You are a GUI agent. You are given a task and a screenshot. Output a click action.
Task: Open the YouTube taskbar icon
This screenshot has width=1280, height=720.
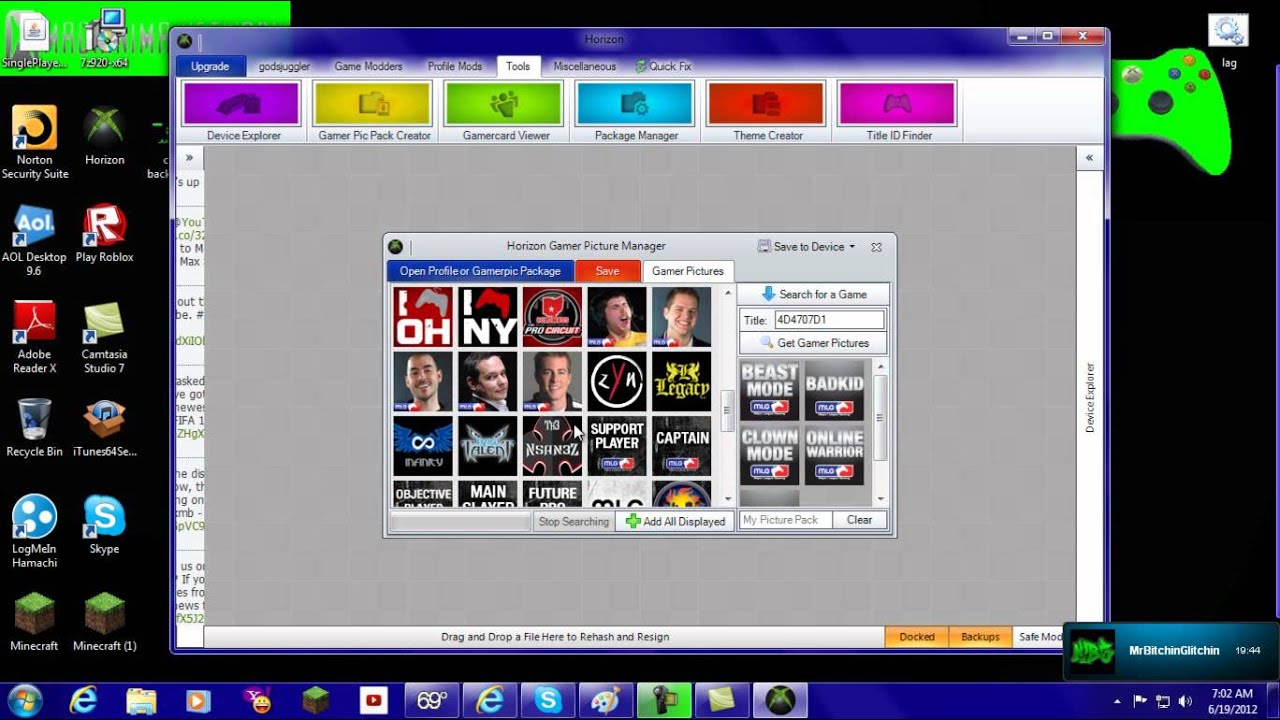click(x=374, y=700)
